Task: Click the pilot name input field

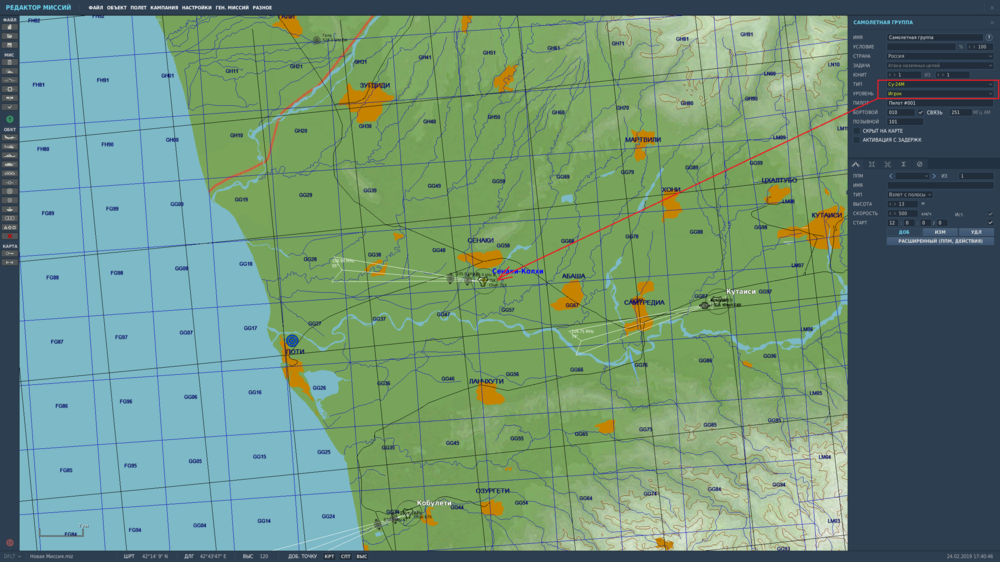Action: 939,103
